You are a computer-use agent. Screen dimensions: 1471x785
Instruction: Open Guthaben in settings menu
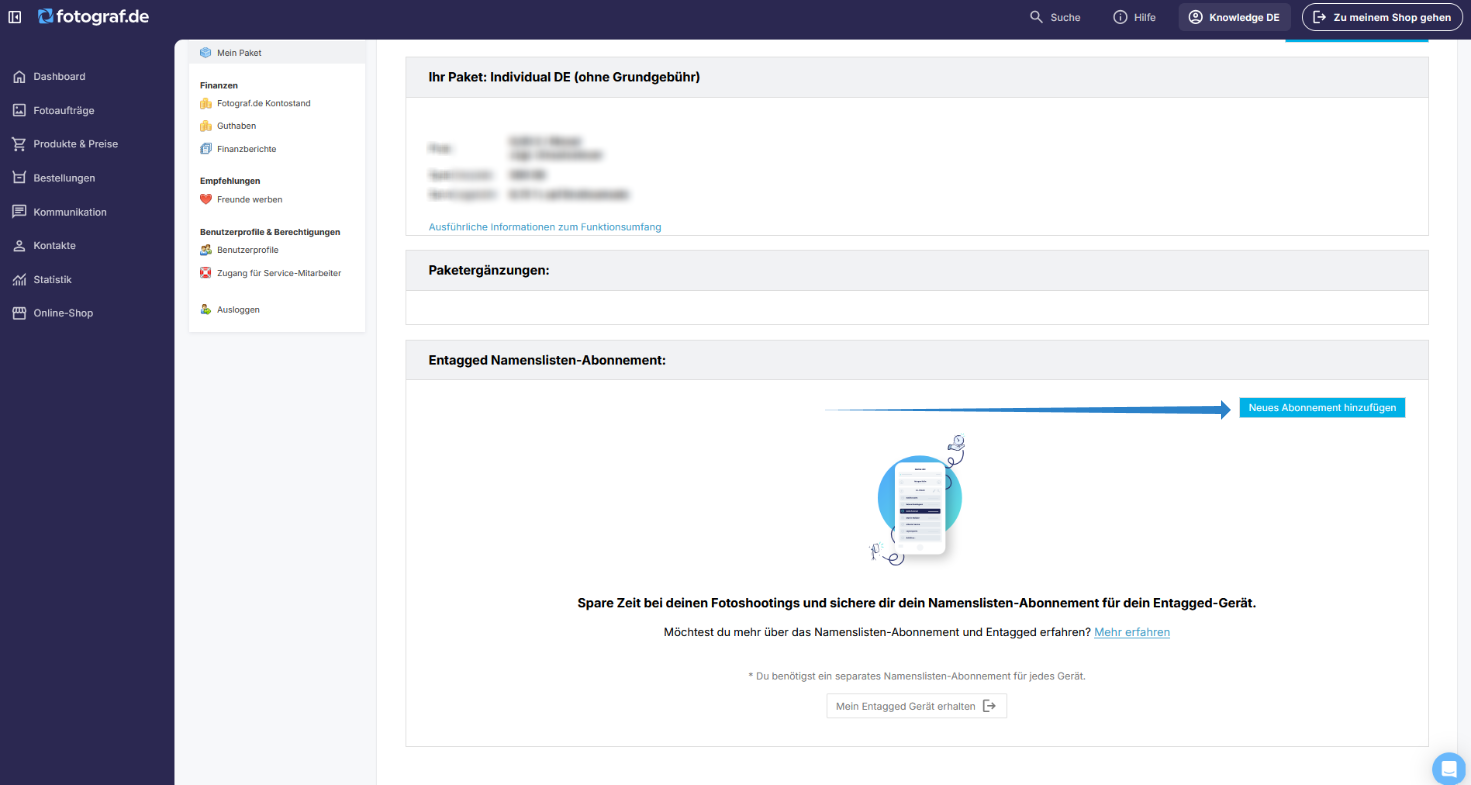coord(236,126)
